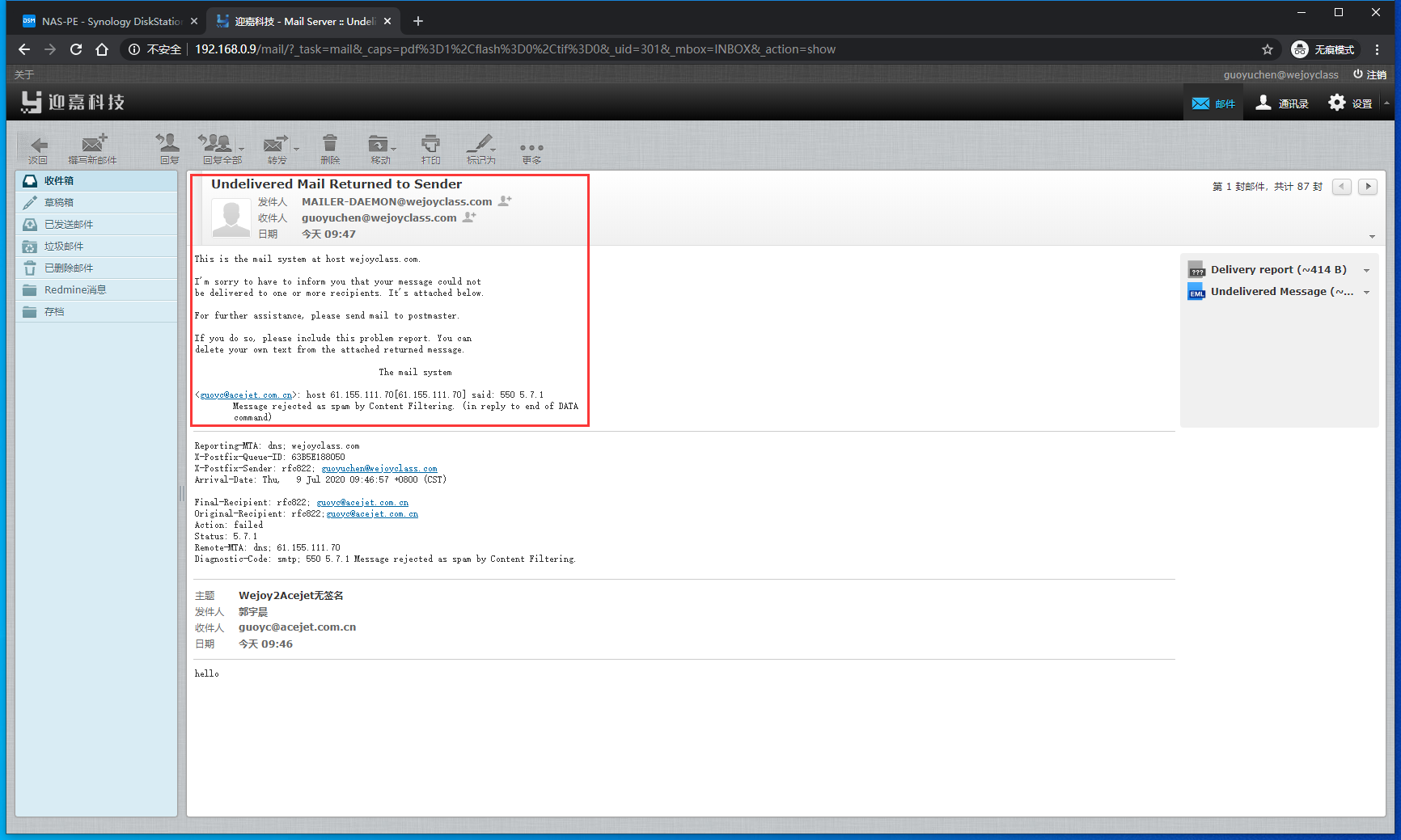Print the message using printer icon
This screenshot has width=1401, height=840.
(x=430, y=145)
